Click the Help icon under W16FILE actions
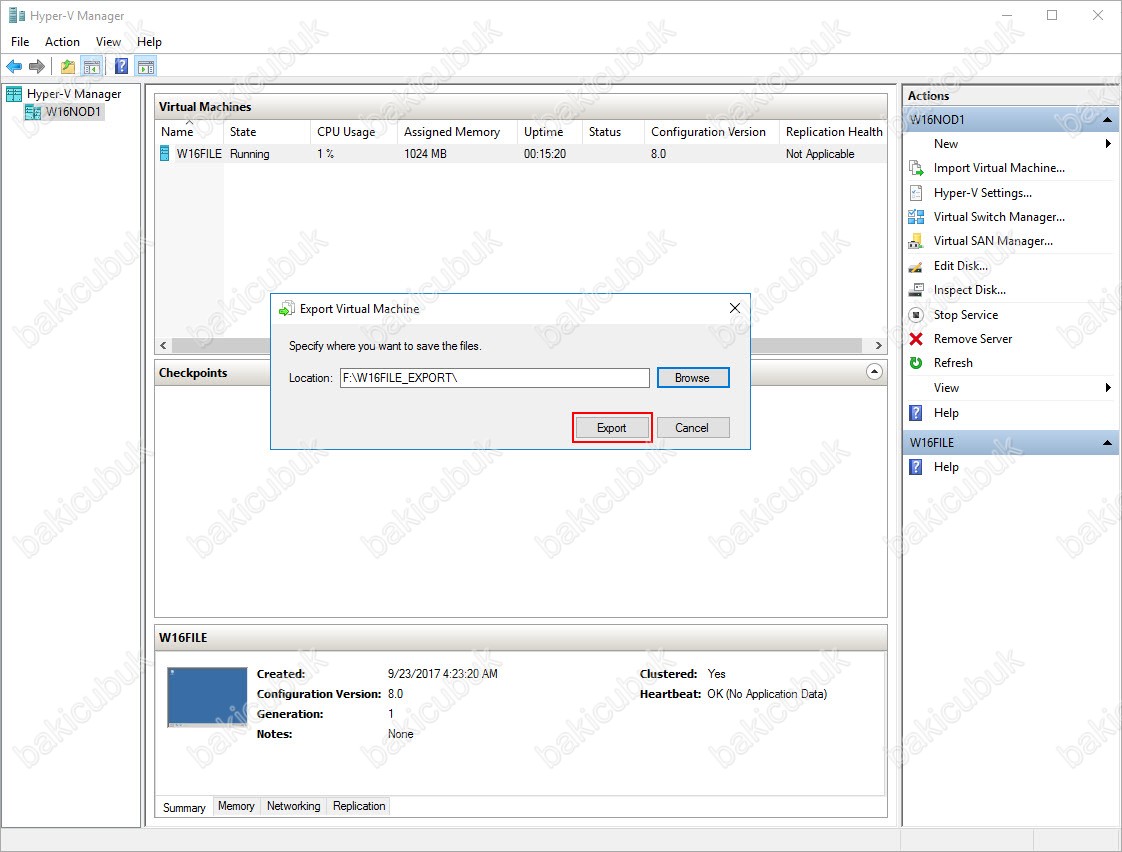 coord(916,467)
